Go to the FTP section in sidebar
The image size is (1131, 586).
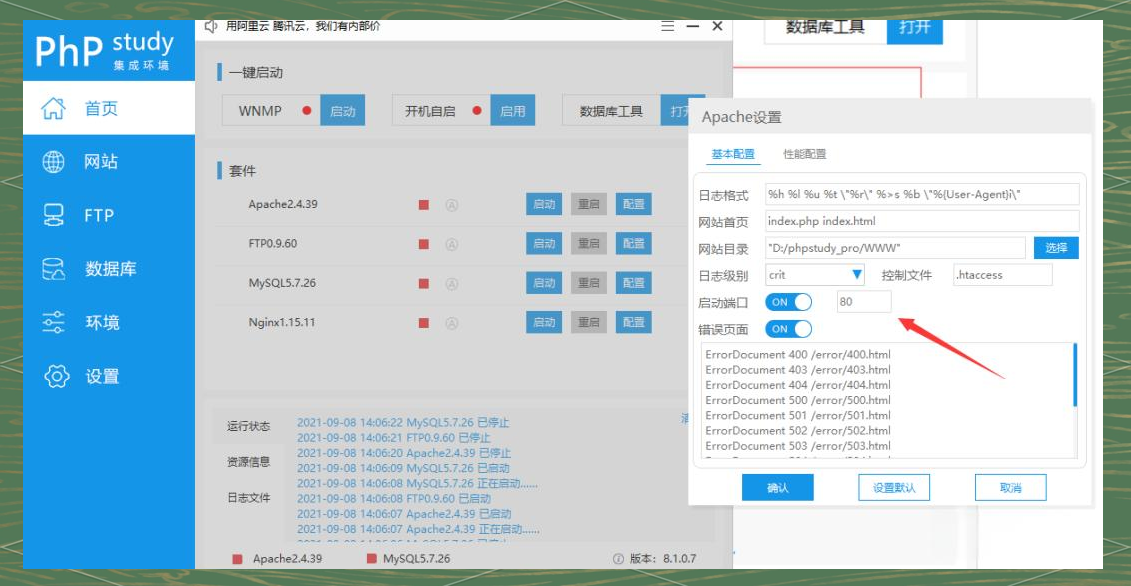(108, 215)
